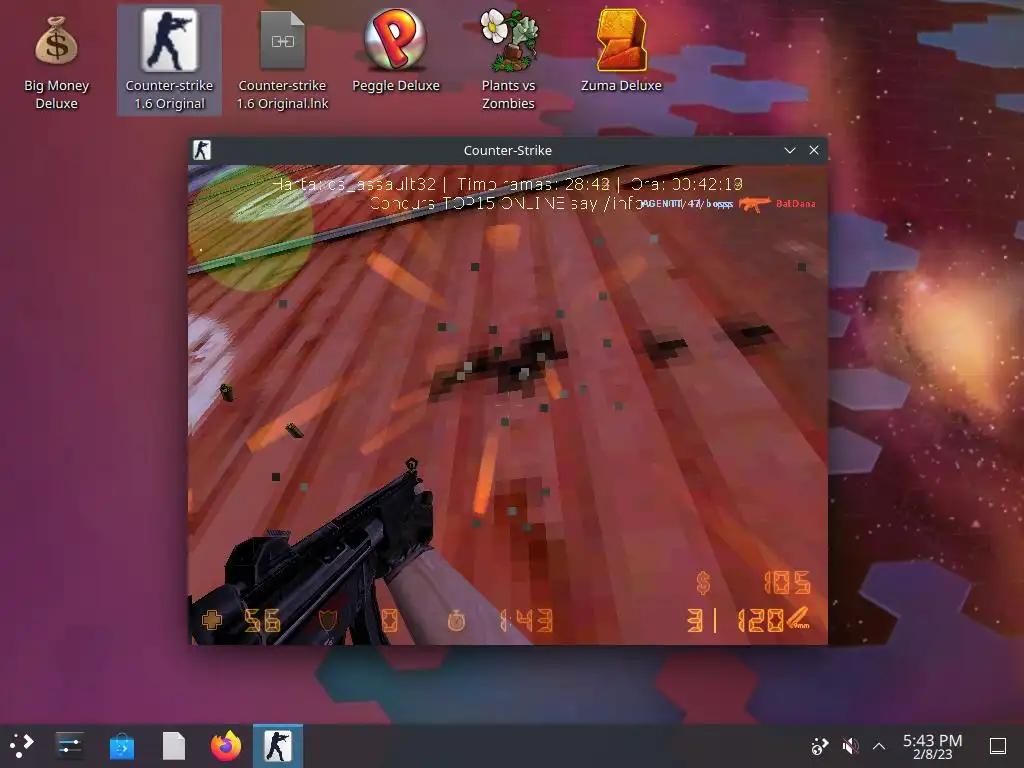Click the Steam tray icon

(819, 746)
